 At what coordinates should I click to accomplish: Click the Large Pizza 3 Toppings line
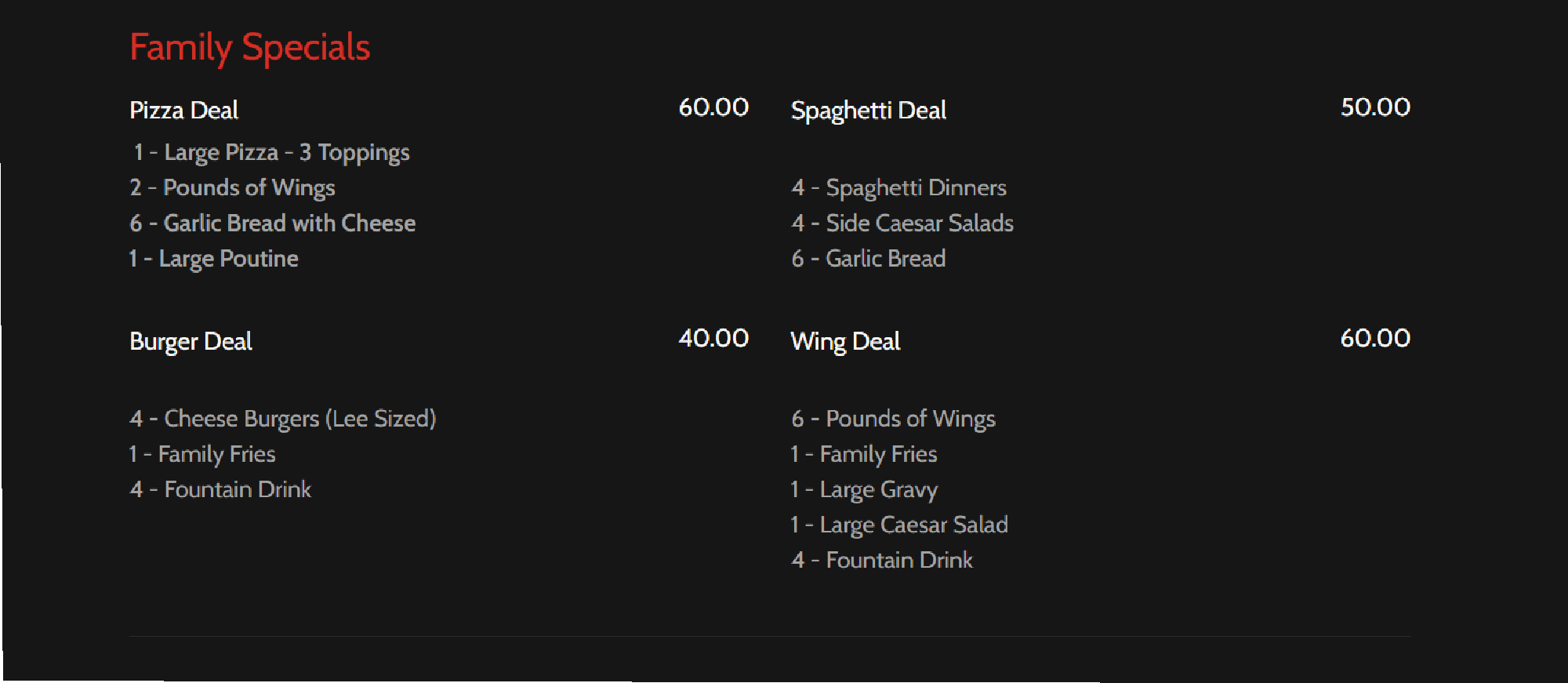[271, 152]
